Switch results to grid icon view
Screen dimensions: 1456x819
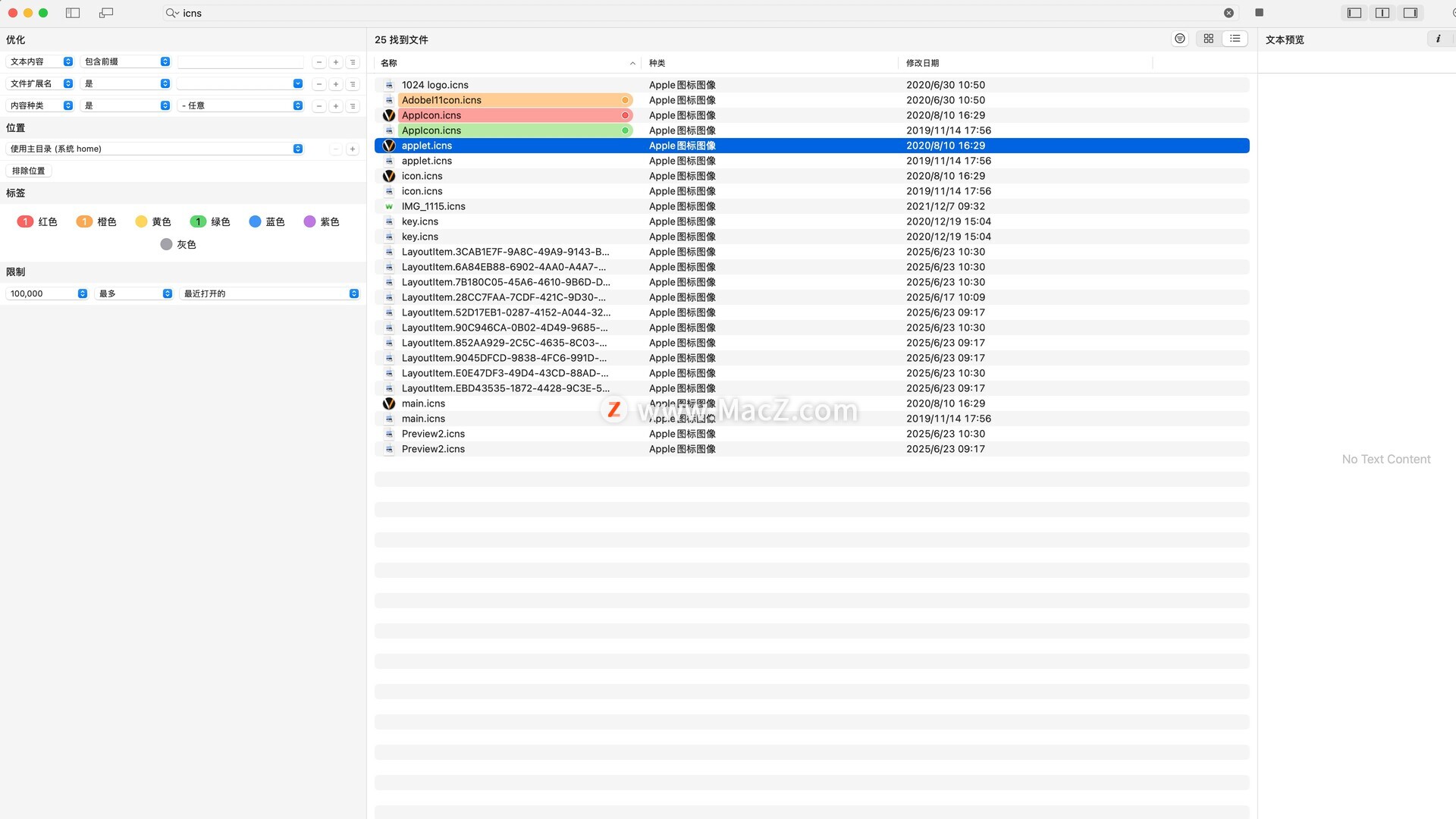click(x=1209, y=39)
